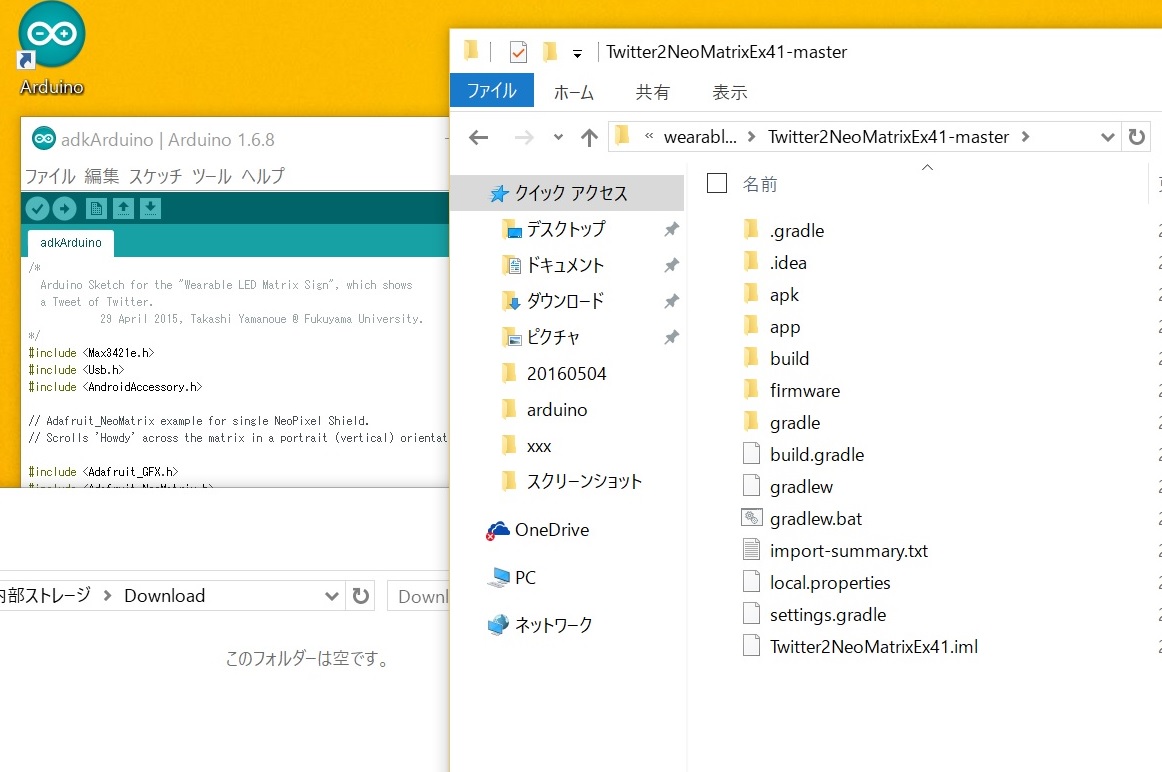This screenshot has width=1162, height=772.
Task: Select the 20160504 folder in quick access
Action: (567, 373)
